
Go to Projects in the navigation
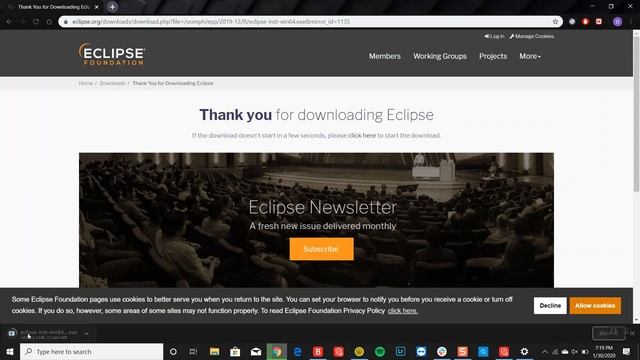[493, 56]
